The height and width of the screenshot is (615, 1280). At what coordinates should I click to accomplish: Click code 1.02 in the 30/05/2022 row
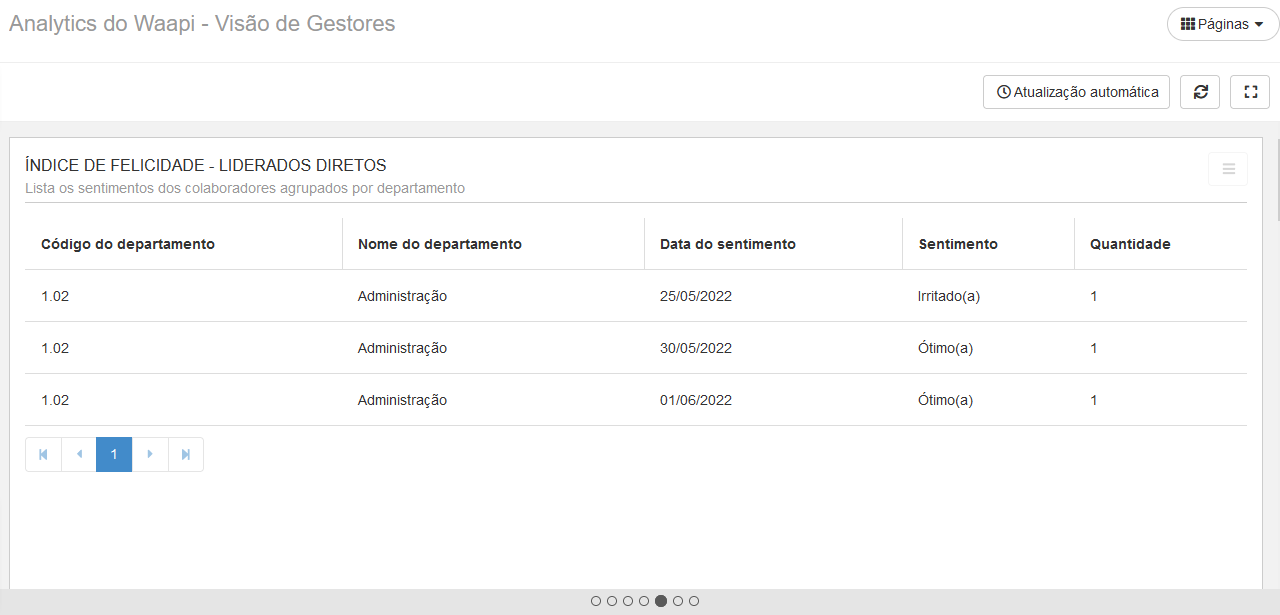pyautogui.click(x=55, y=348)
